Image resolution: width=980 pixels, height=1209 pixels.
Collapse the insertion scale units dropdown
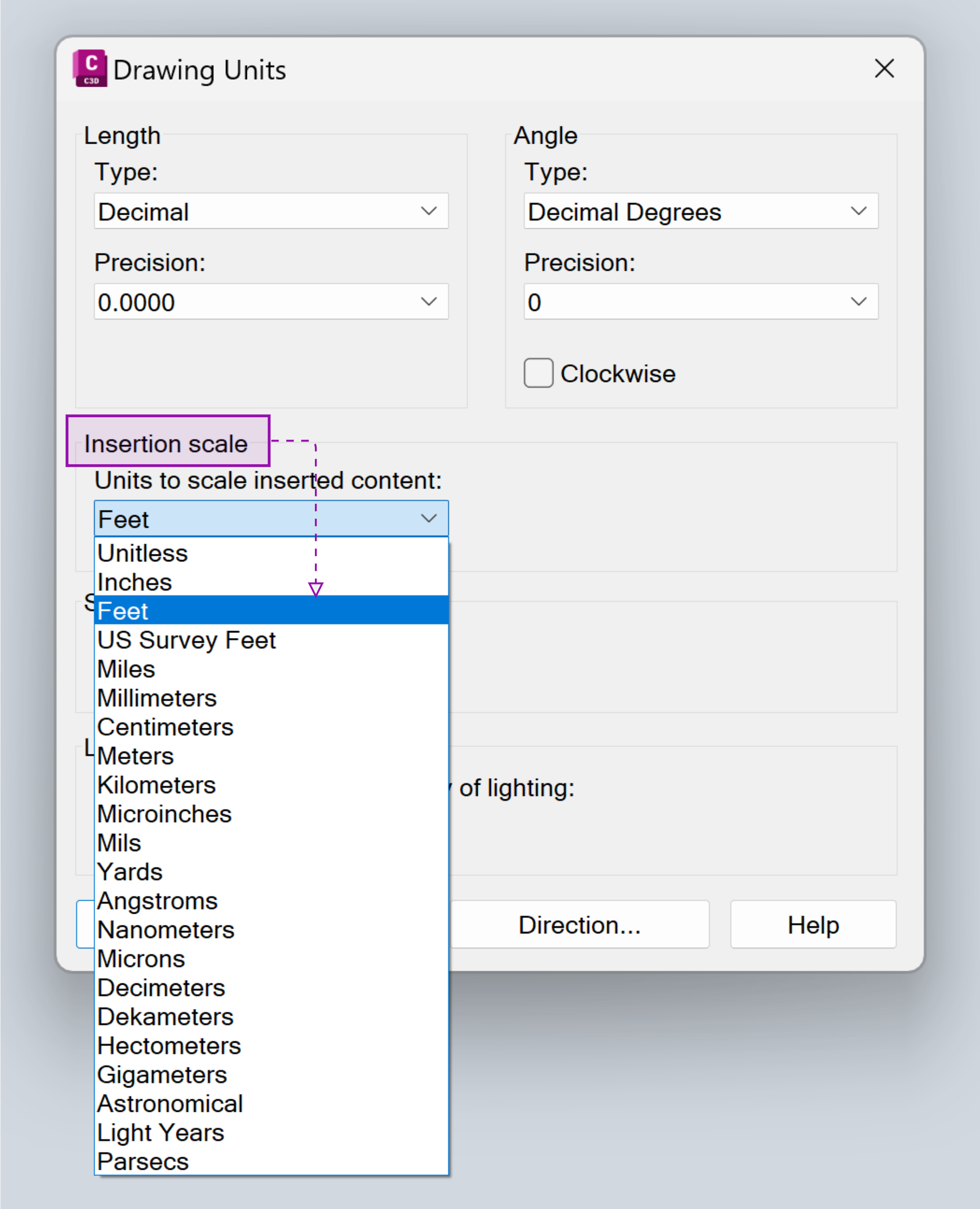click(x=429, y=517)
